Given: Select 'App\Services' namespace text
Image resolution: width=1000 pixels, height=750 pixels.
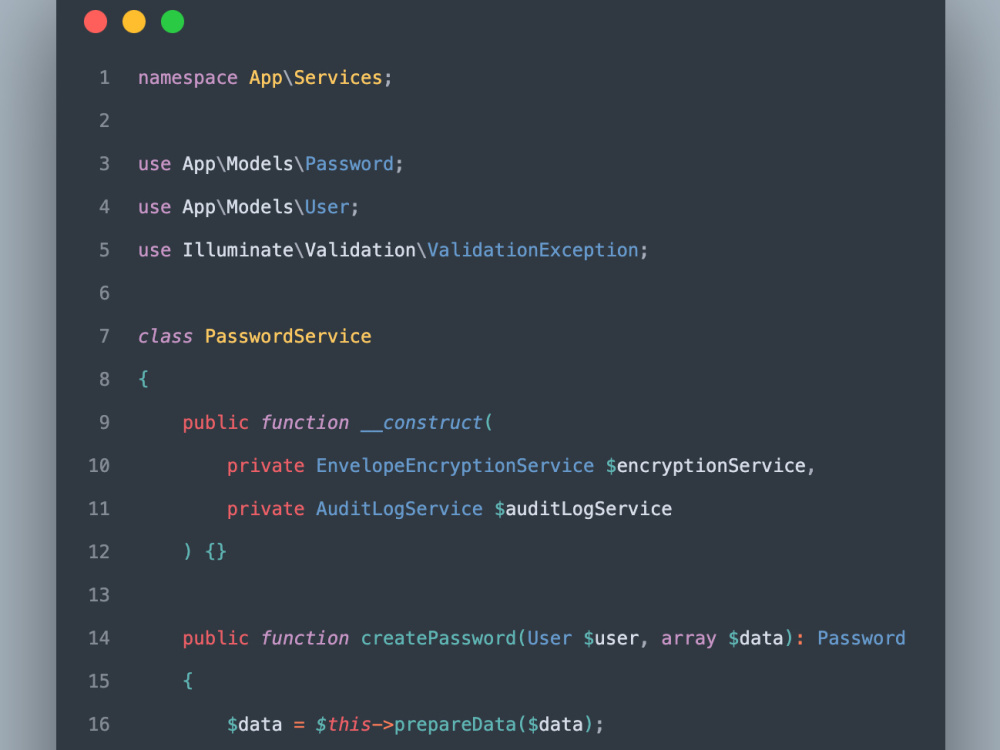Looking at the screenshot, I should click(316, 78).
